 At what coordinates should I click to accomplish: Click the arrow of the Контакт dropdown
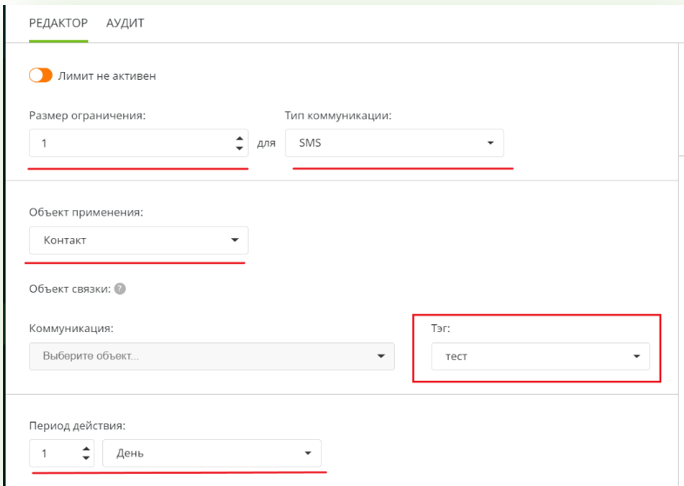click(x=234, y=240)
